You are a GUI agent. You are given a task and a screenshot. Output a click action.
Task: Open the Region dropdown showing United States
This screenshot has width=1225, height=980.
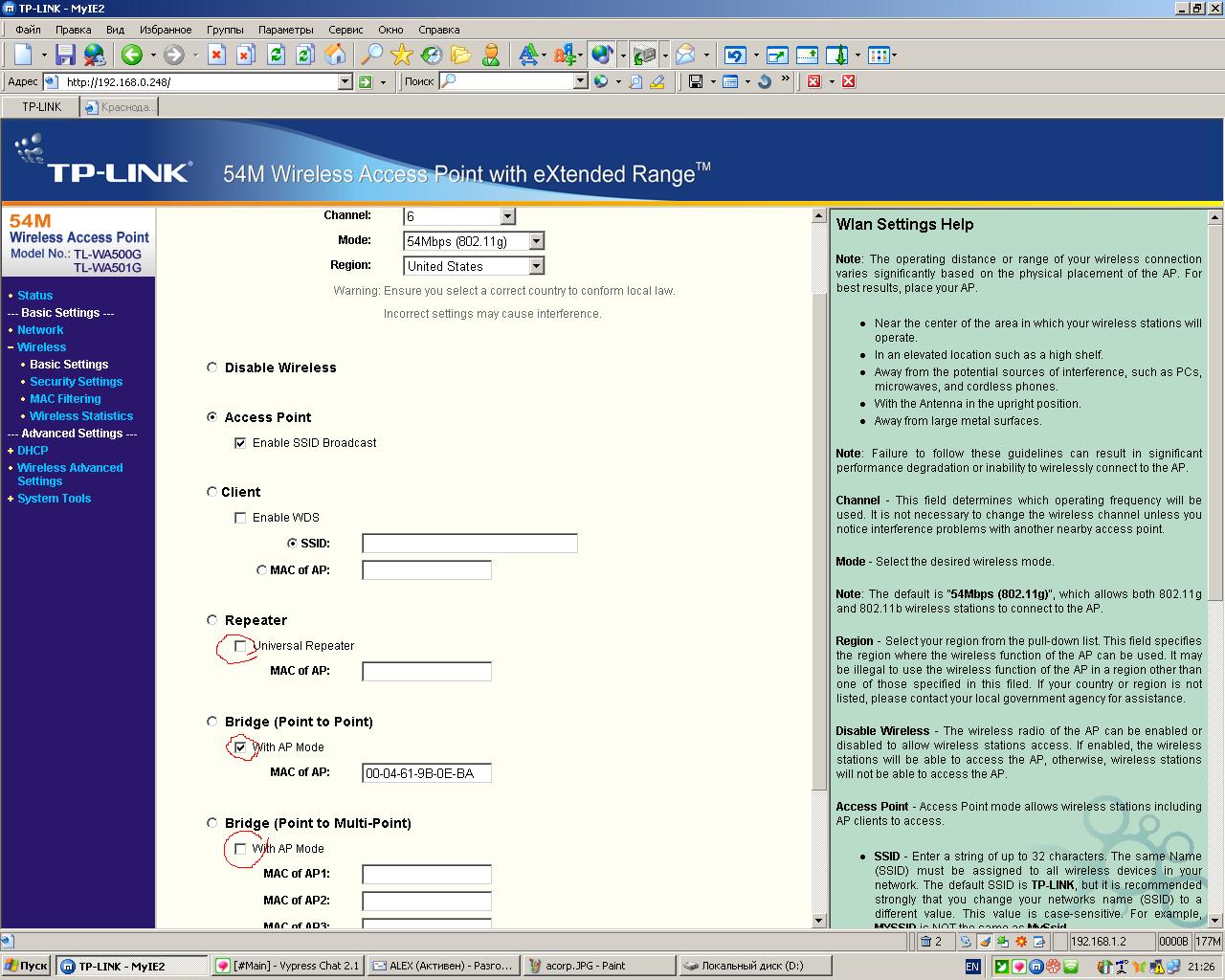coord(474,266)
